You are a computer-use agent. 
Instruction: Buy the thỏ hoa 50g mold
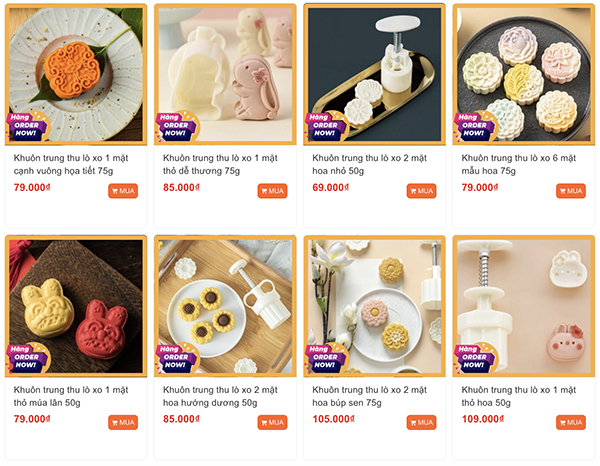(x=571, y=422)
